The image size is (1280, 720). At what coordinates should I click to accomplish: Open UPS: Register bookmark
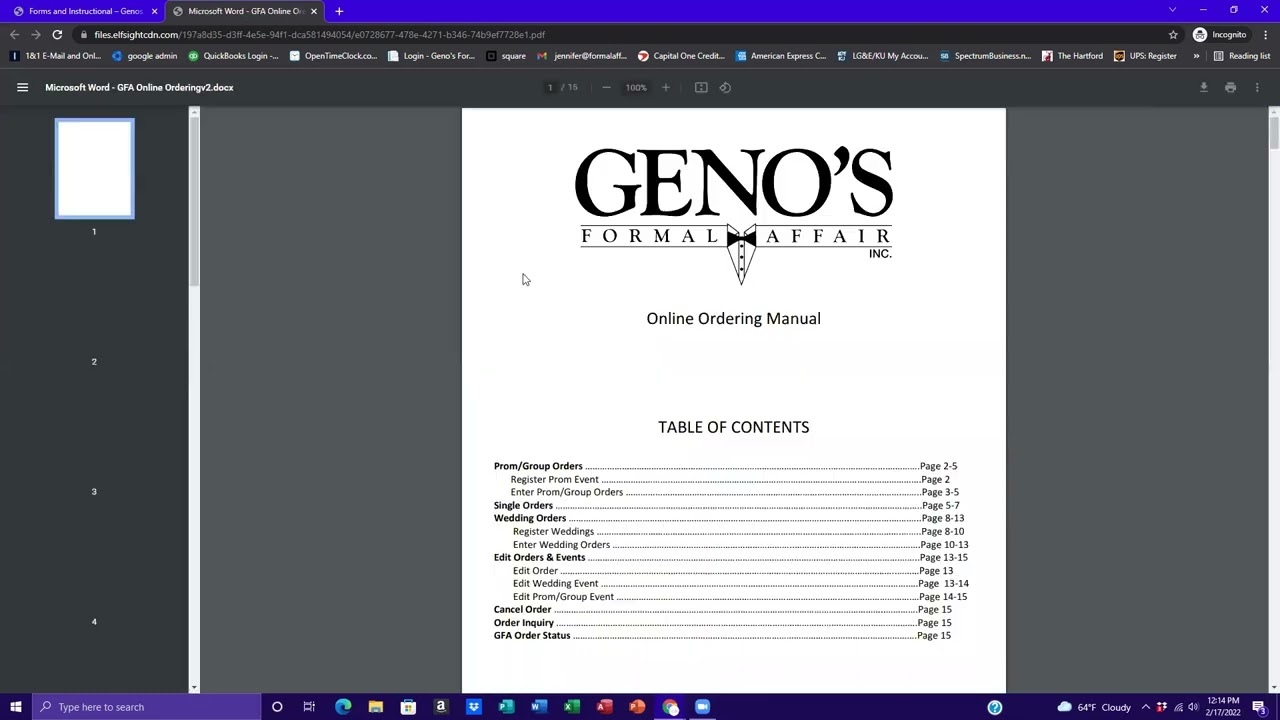pos(1146,56)
